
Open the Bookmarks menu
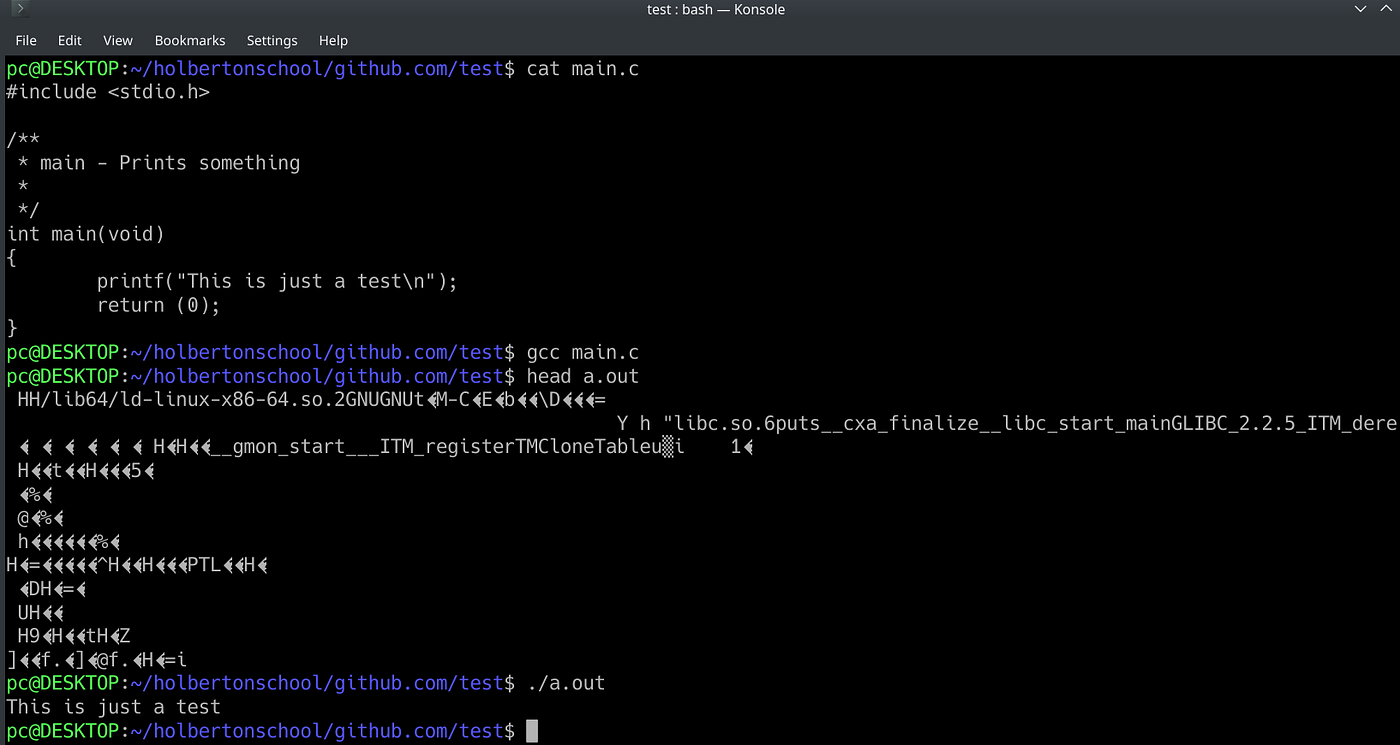(189, 40)
